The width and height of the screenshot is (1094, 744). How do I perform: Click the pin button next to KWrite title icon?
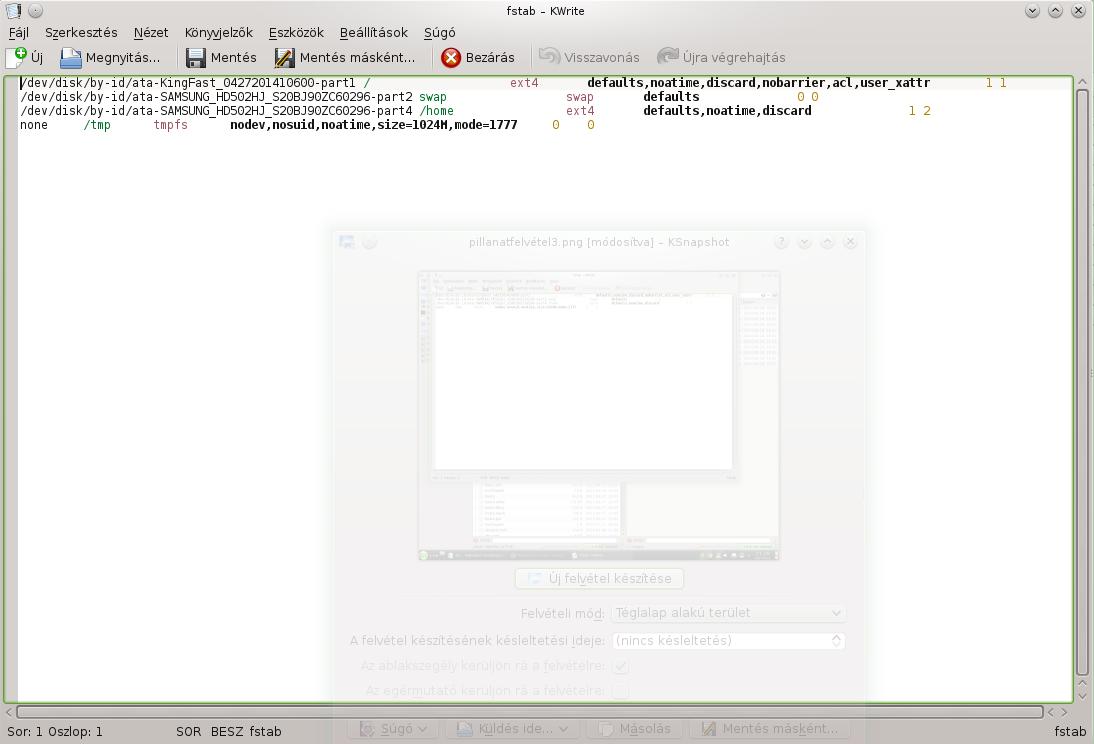[x=36, y=10]
